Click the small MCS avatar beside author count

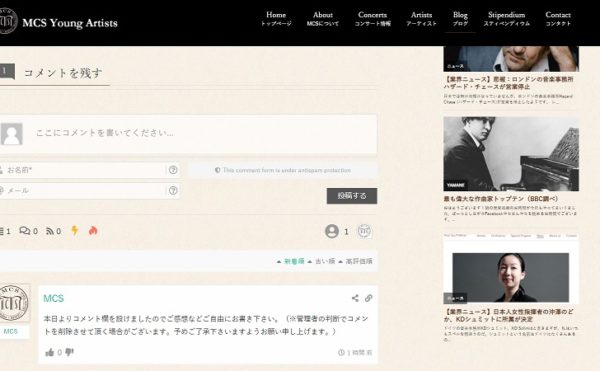pos(364,231)
